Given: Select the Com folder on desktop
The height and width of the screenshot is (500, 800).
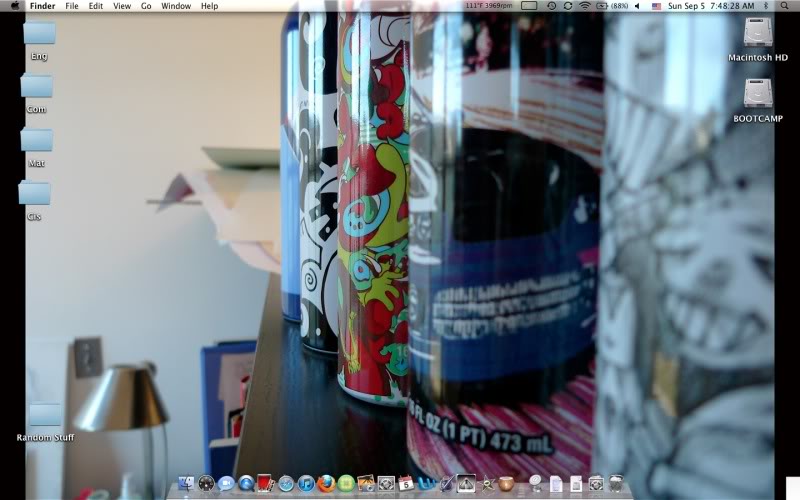Looking at the screenshot, I should (36, 86).
